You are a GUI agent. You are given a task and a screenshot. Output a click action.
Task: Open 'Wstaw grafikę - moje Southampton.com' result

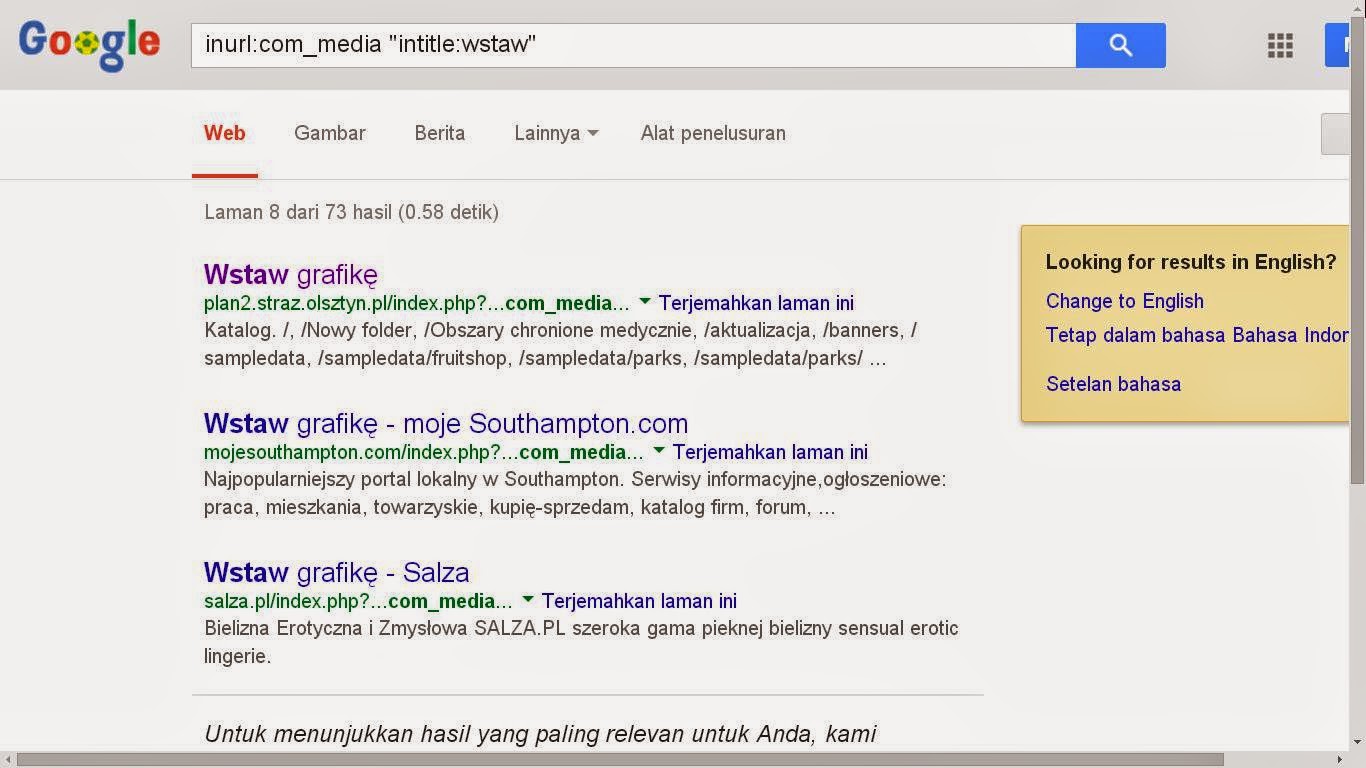click(x=446, y=423)
